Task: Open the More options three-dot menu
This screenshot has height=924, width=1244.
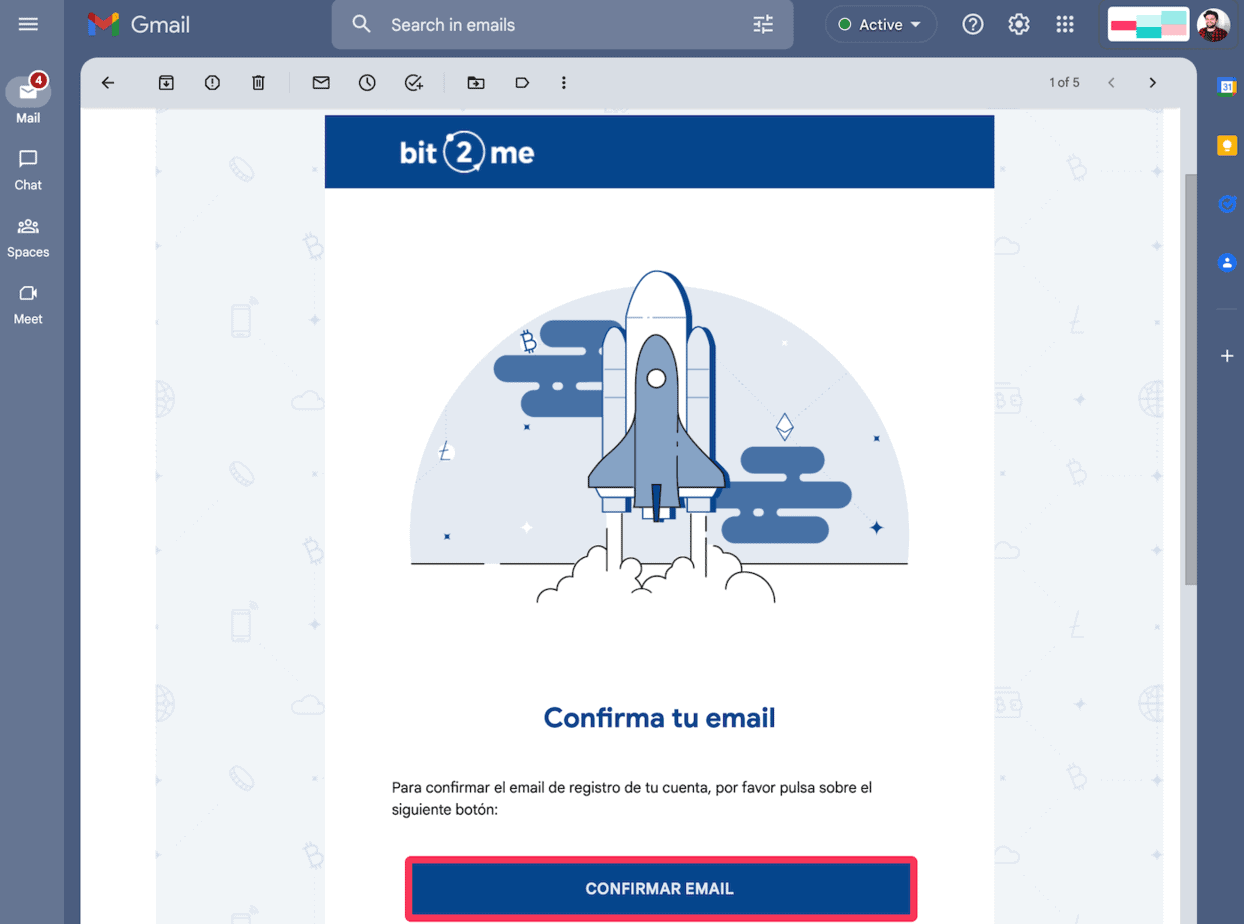Action: [564, 83]
